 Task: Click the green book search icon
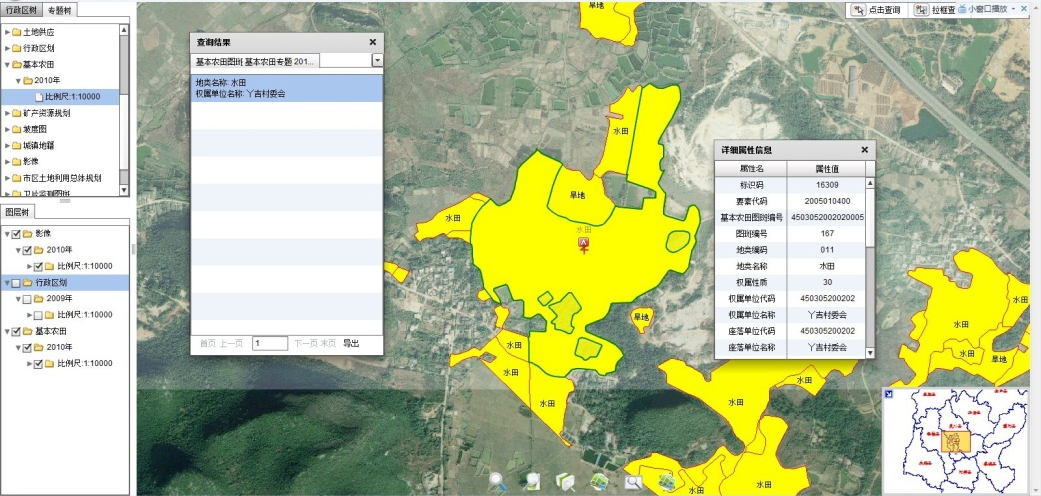[565, 481]
